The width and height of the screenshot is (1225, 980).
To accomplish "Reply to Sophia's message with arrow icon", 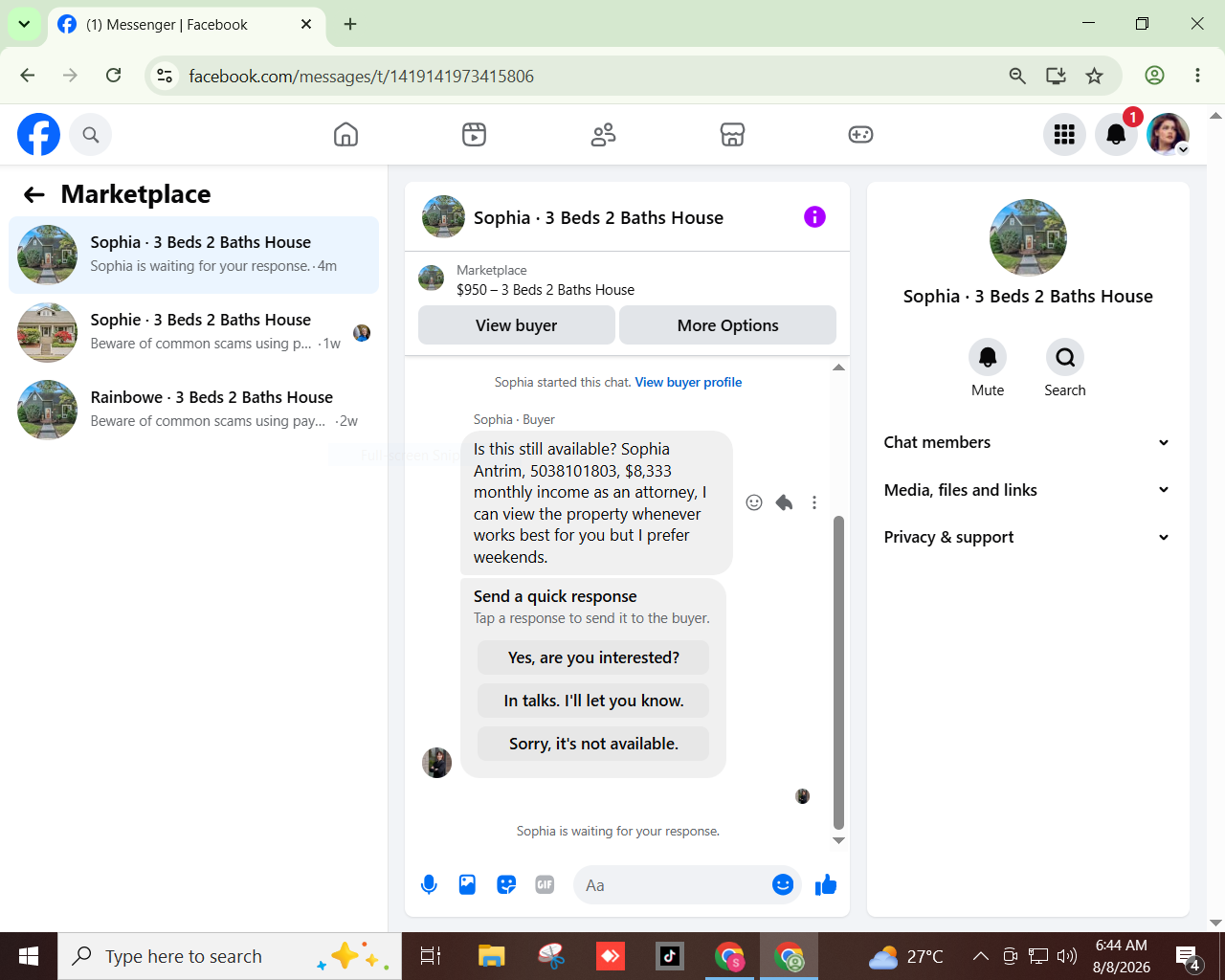I will [784, 502].
